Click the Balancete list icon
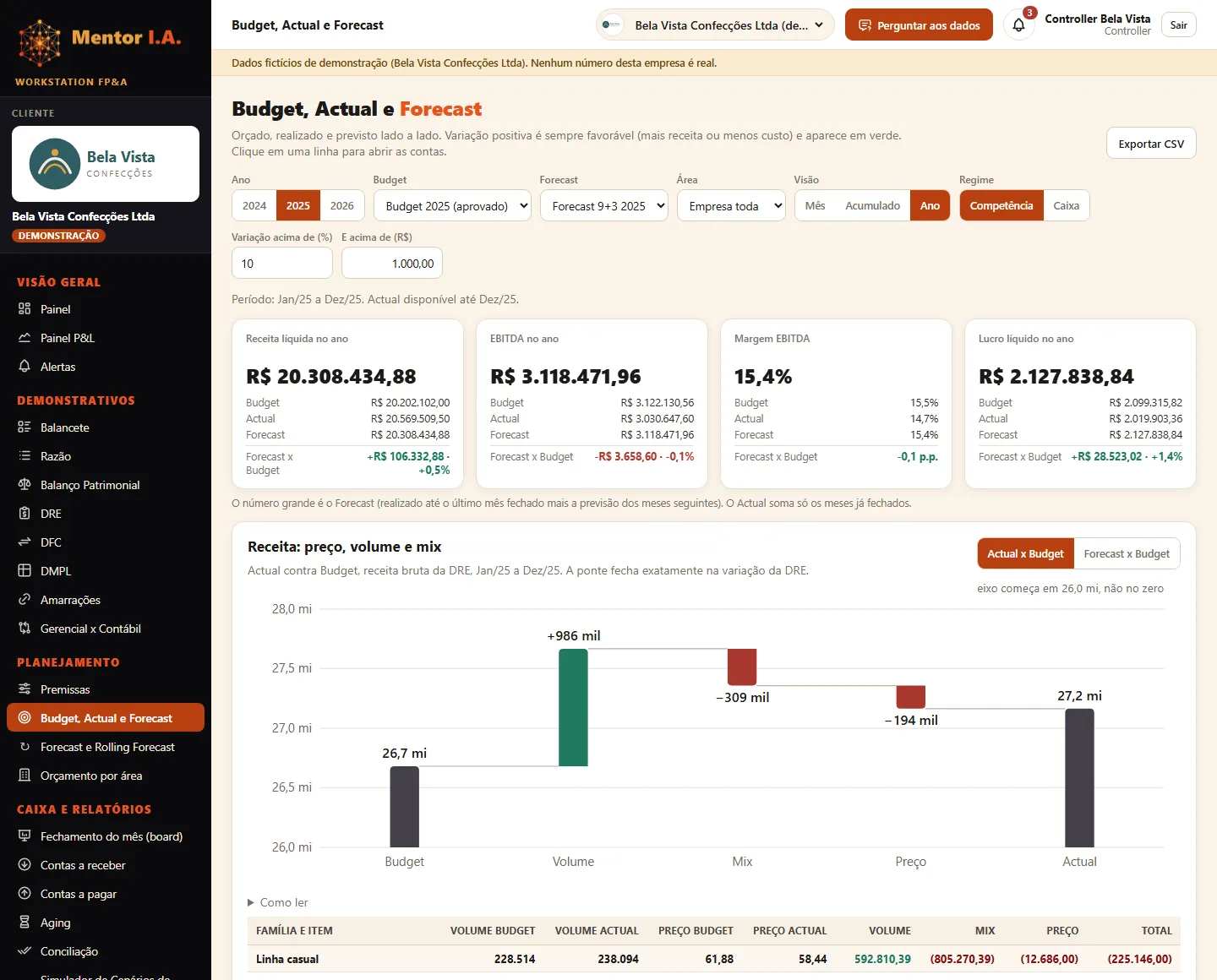 coord(25,427)
